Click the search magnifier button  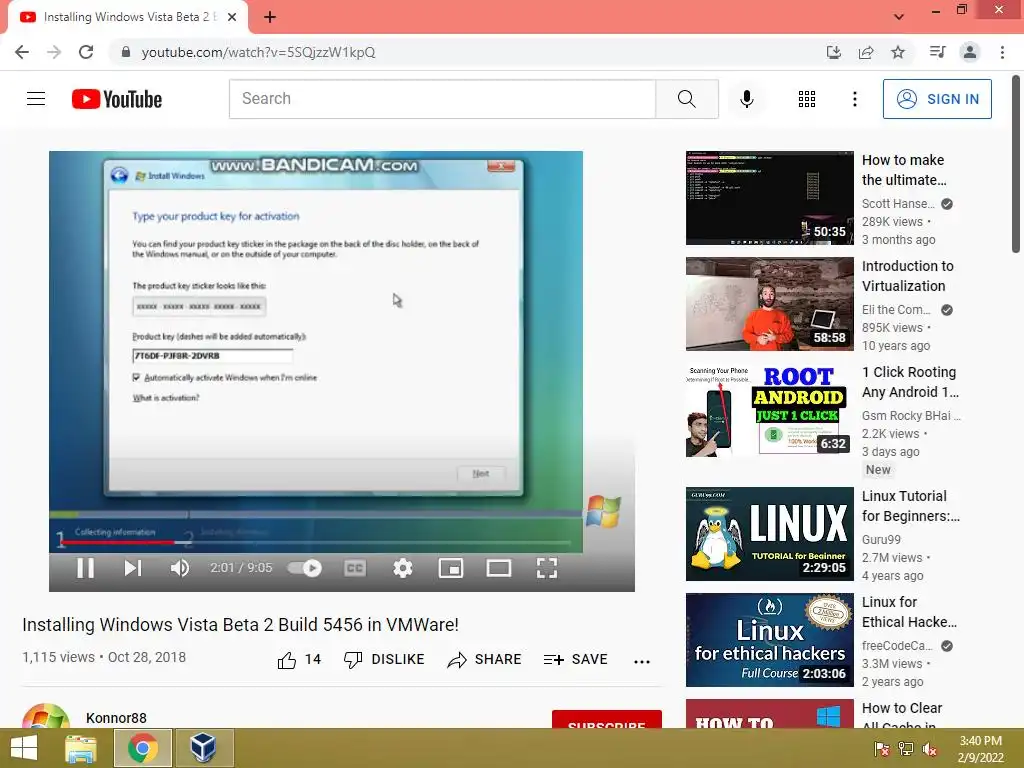pos(687,99)
